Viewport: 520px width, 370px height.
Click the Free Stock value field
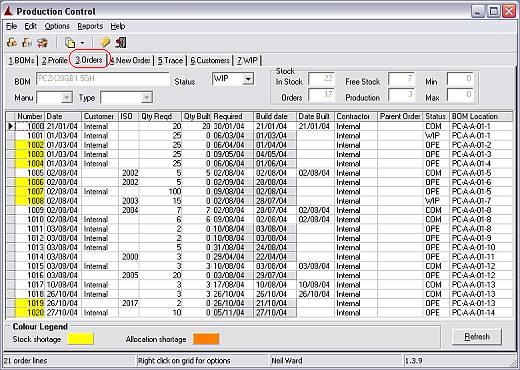pyautogui.click(x=401, y=79)
